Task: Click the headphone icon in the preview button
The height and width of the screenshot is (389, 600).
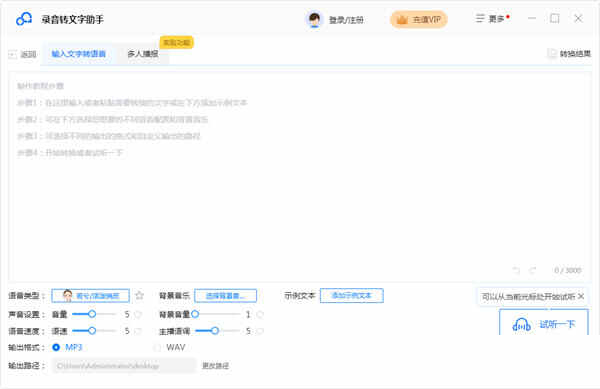Action: click(x=521, y=325)
